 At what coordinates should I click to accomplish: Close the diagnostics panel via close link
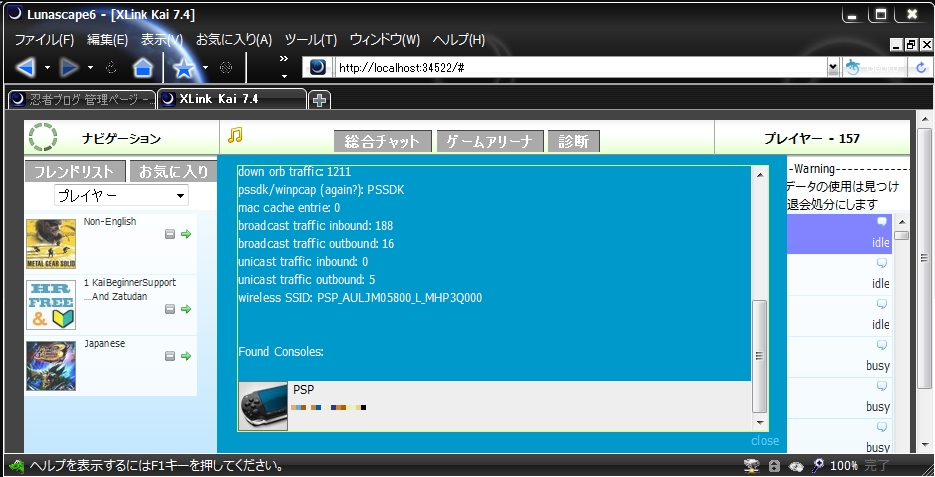(x=765, y=441)
